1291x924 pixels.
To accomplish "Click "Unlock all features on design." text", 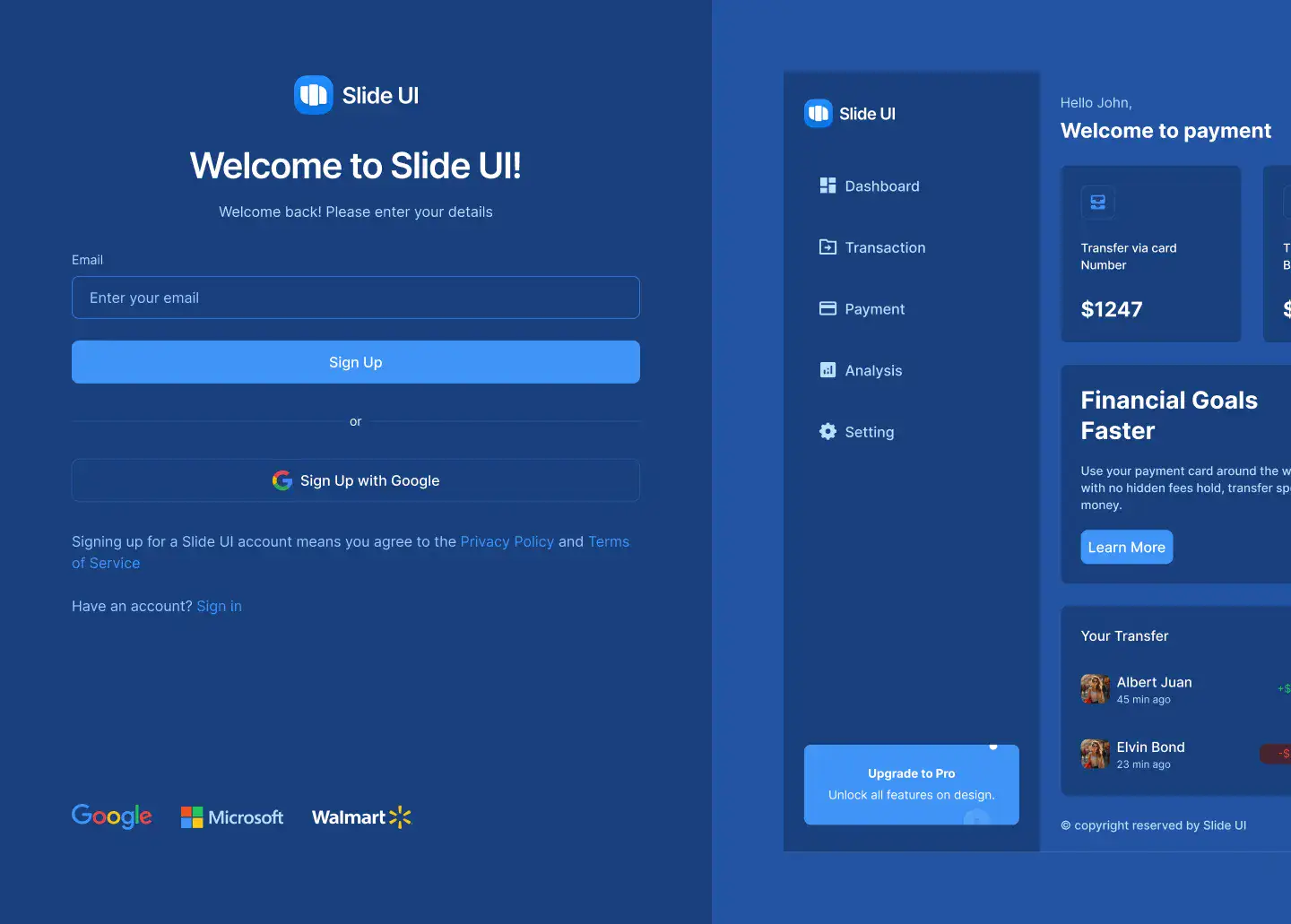I will (912, 795).
